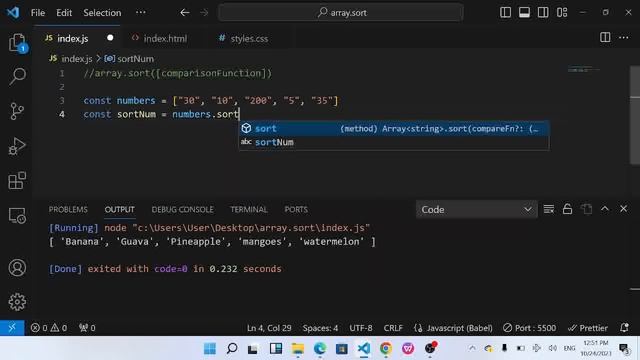Open the Edit menu
640x360 pixels.
64,13
